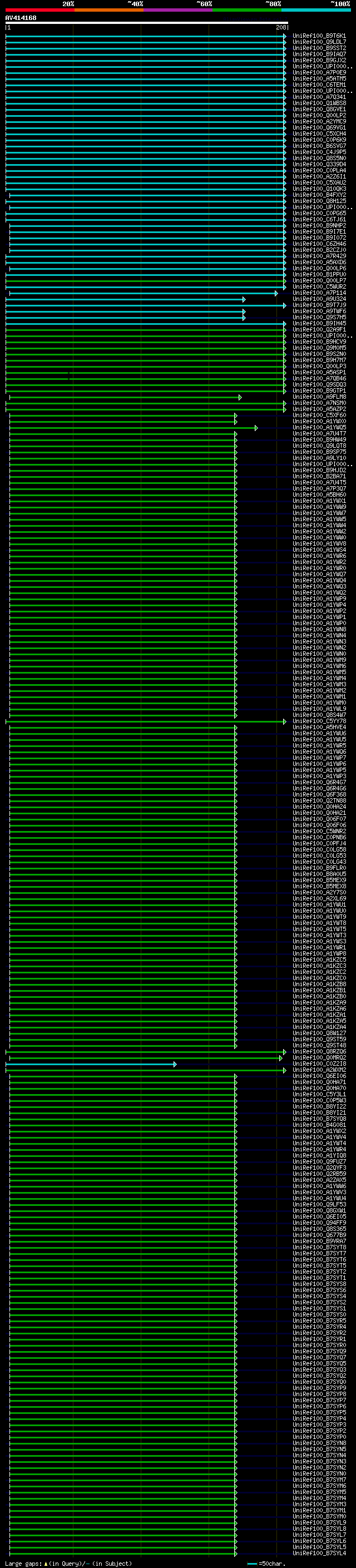Click the UniRef100_Q2A9F1 label

[319, 329]
